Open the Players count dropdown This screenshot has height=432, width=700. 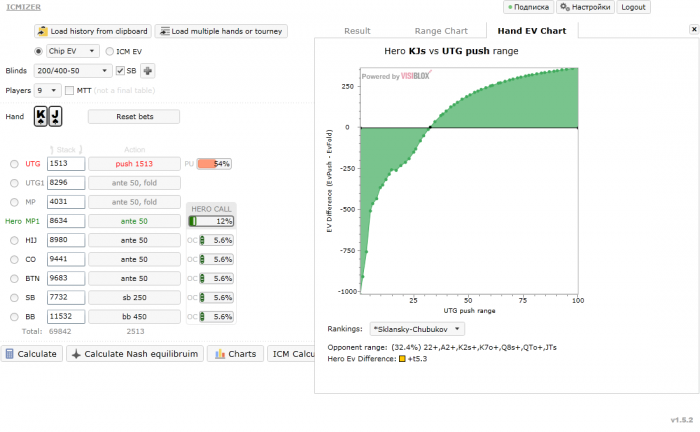[47, 91]
